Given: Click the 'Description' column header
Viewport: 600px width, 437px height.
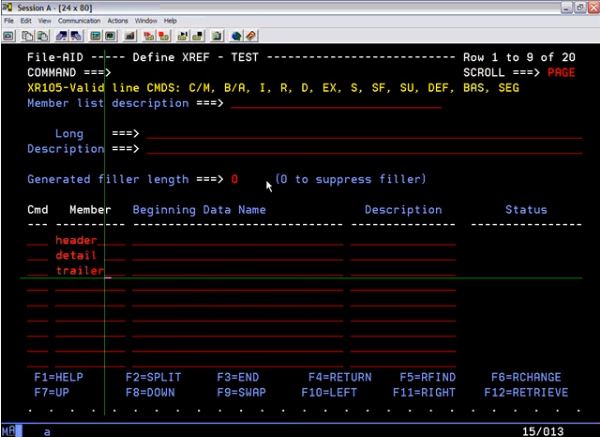Looking at the screenshot, I should tap(403, 210).
